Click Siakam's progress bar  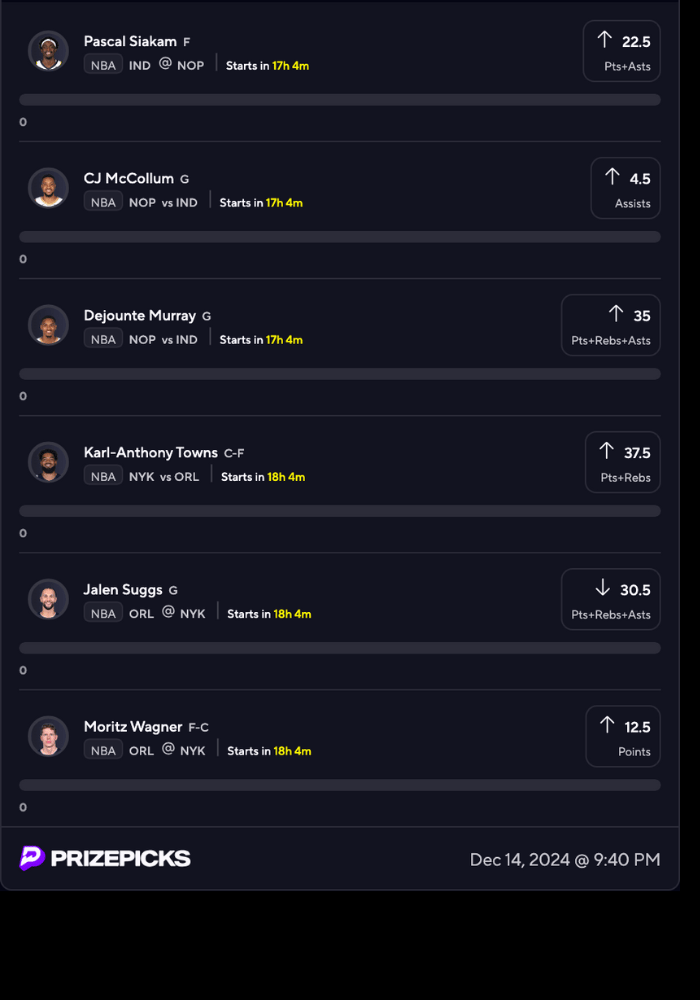coord(340,100)
